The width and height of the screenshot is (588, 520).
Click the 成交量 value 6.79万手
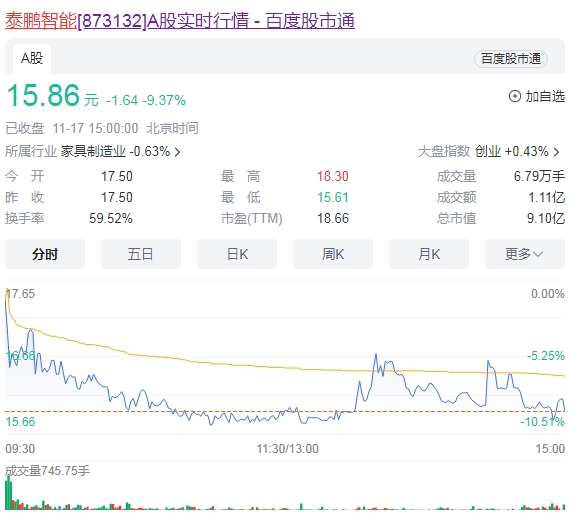tap(539, 176)
